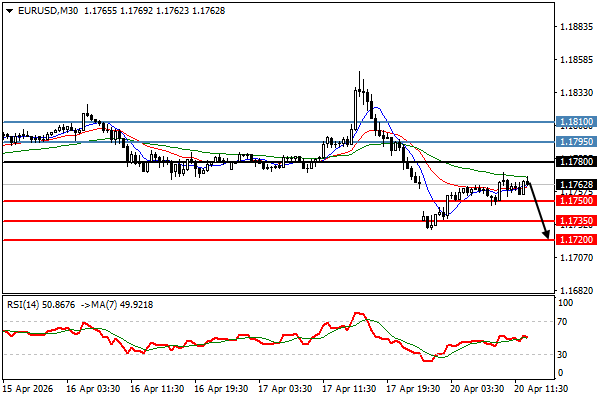Click the highest candlestick peak on 17 Apr

[x=359, y=74]
